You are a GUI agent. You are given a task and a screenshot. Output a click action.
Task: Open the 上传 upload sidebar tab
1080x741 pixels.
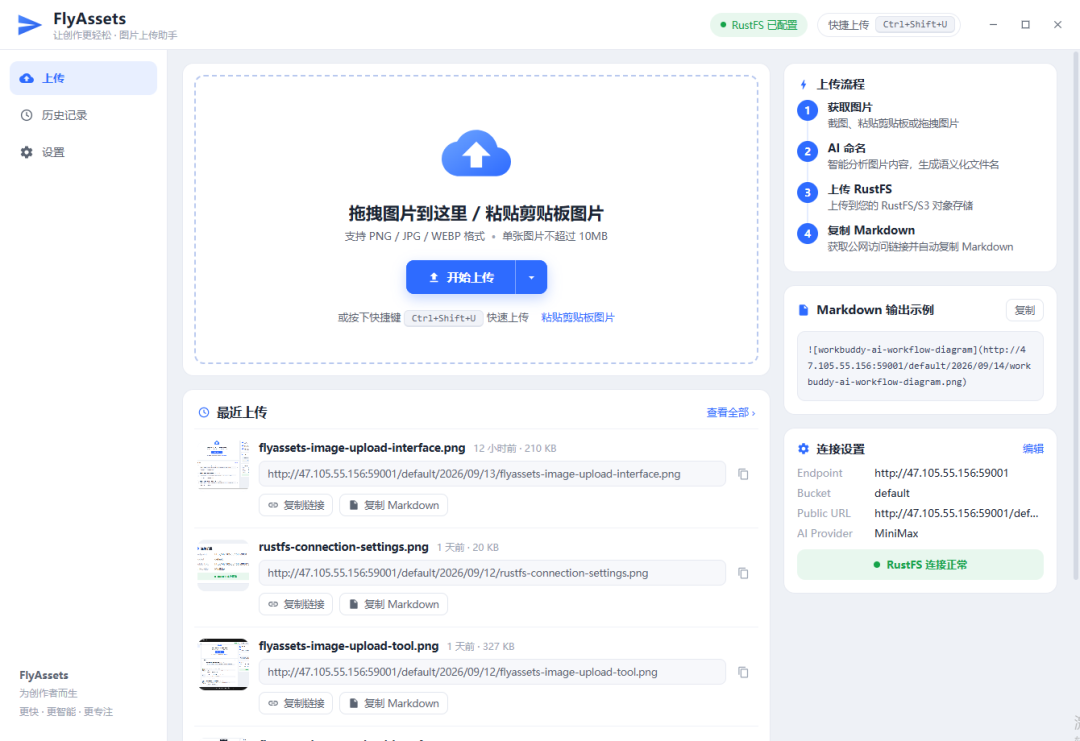[x=83, y=78]
